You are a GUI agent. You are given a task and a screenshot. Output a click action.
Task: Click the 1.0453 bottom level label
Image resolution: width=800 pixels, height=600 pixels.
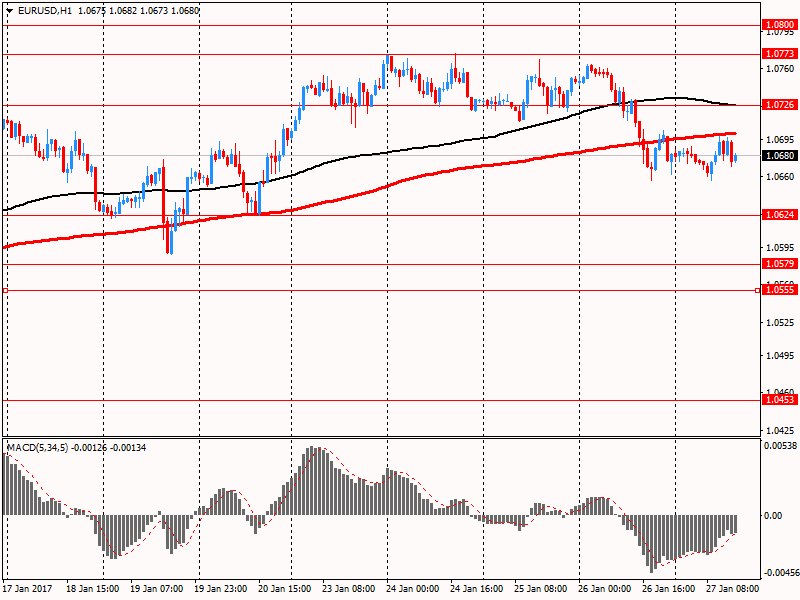[x=779, y=400]
